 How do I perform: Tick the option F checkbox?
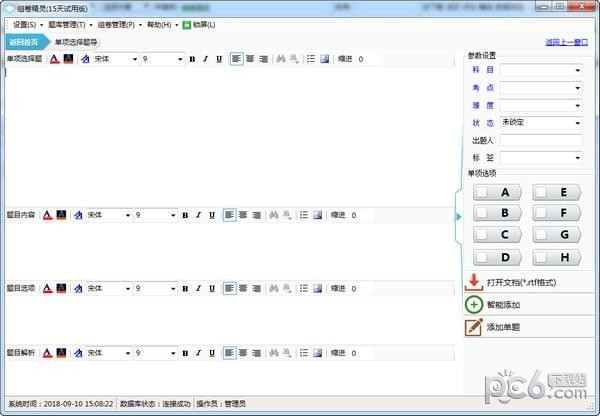[x=541, y=213]
